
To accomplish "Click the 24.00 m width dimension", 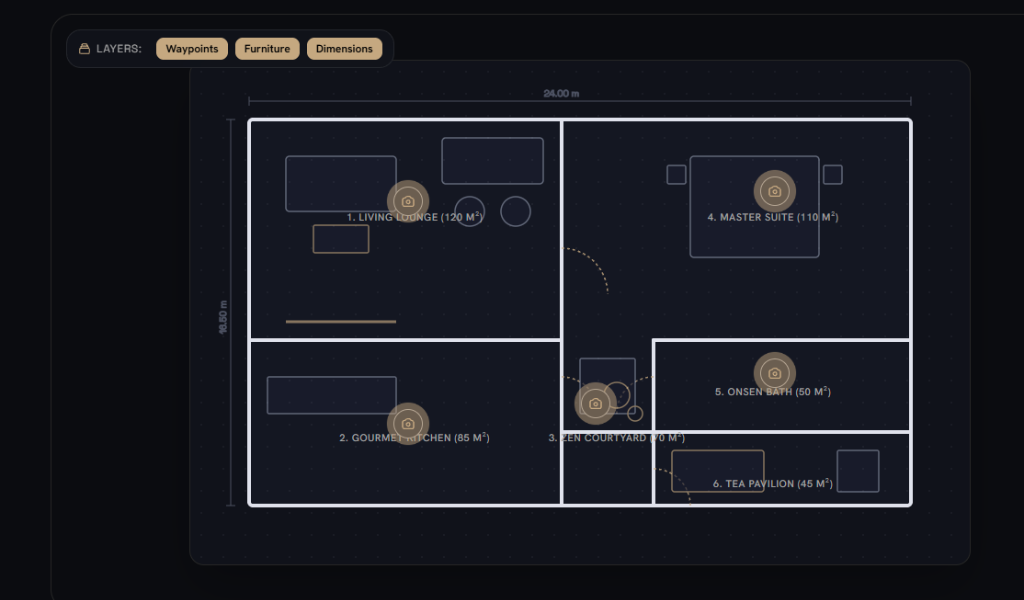I will click(561, 93).
